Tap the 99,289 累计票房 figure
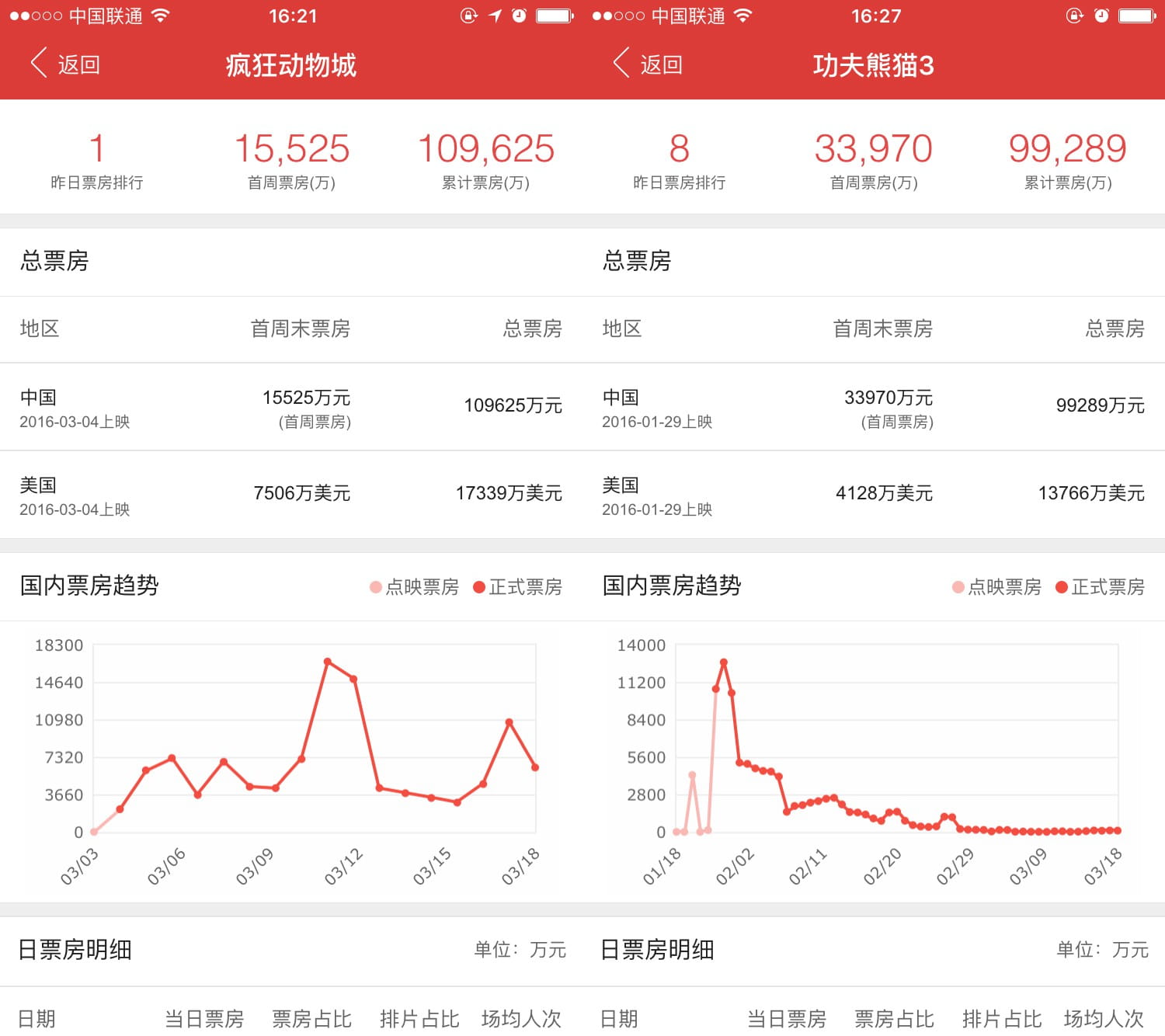The image size is (1165, 1036). tap(1068, 148)
